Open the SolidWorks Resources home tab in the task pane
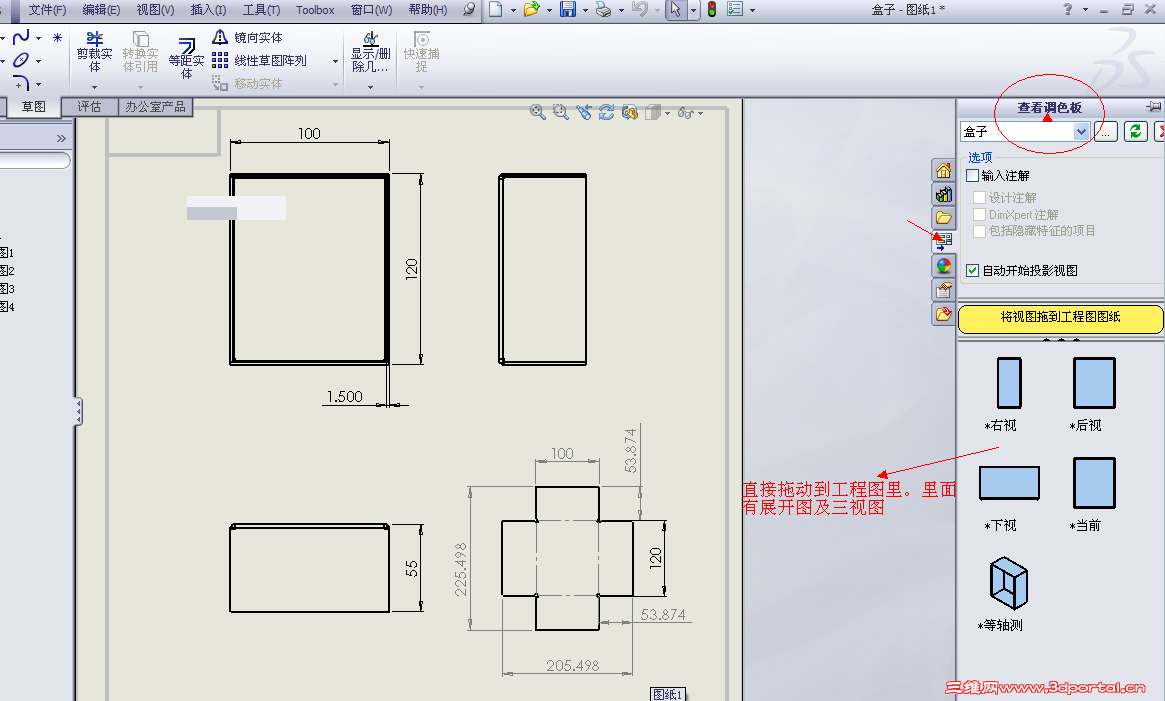Viewport: 1165px width, 701px height. [x=944, y=170]
